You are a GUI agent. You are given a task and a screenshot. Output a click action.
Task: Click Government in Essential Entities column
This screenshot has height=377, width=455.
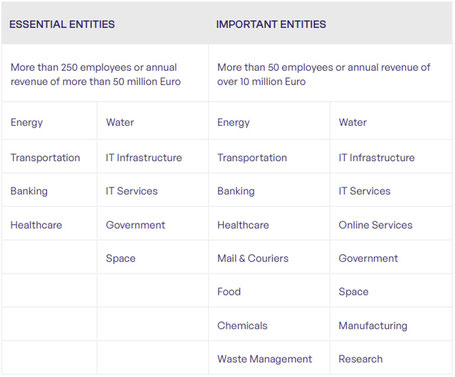tap(135, 225)
